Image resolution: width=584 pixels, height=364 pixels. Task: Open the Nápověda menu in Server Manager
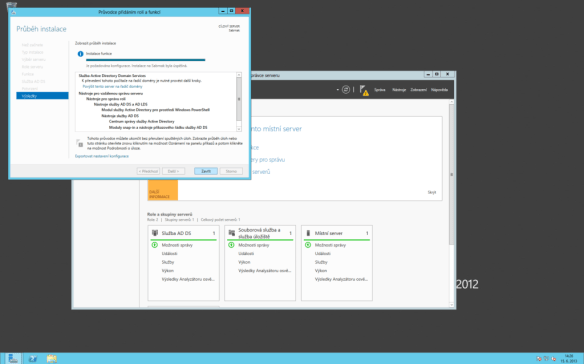coord(439,90)
